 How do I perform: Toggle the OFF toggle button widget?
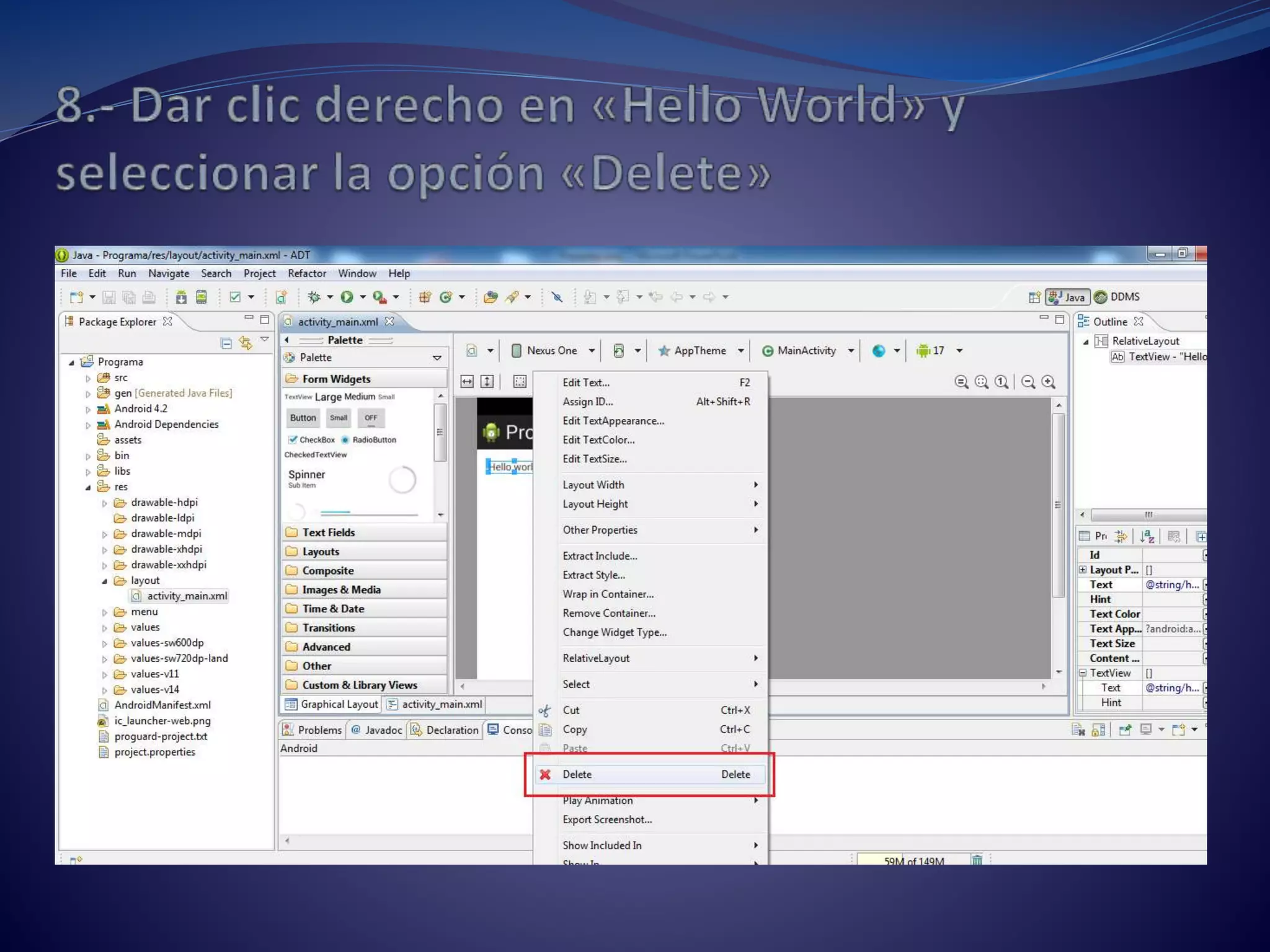point(371,418)
